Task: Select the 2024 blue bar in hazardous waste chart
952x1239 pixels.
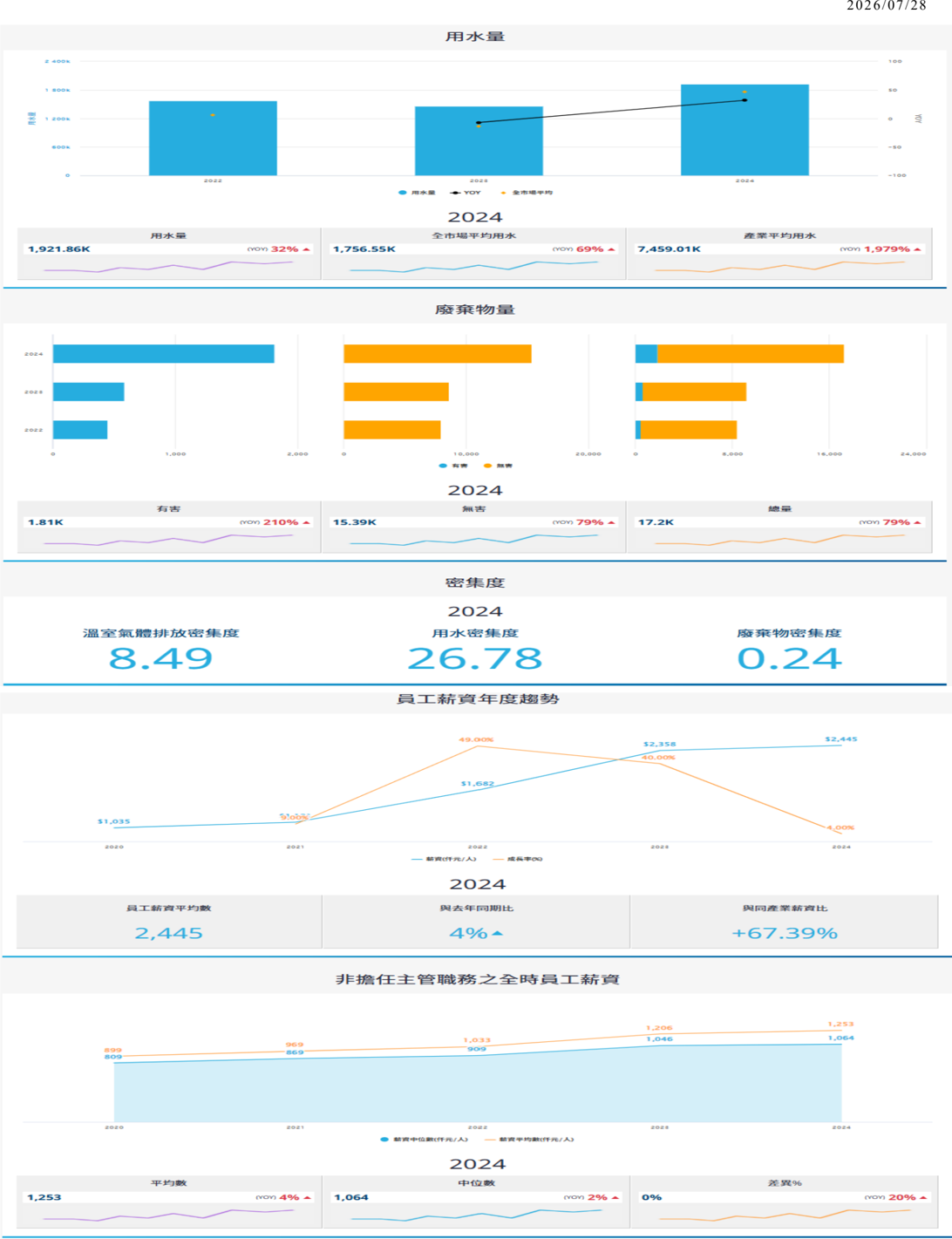Action: point(164,353)
